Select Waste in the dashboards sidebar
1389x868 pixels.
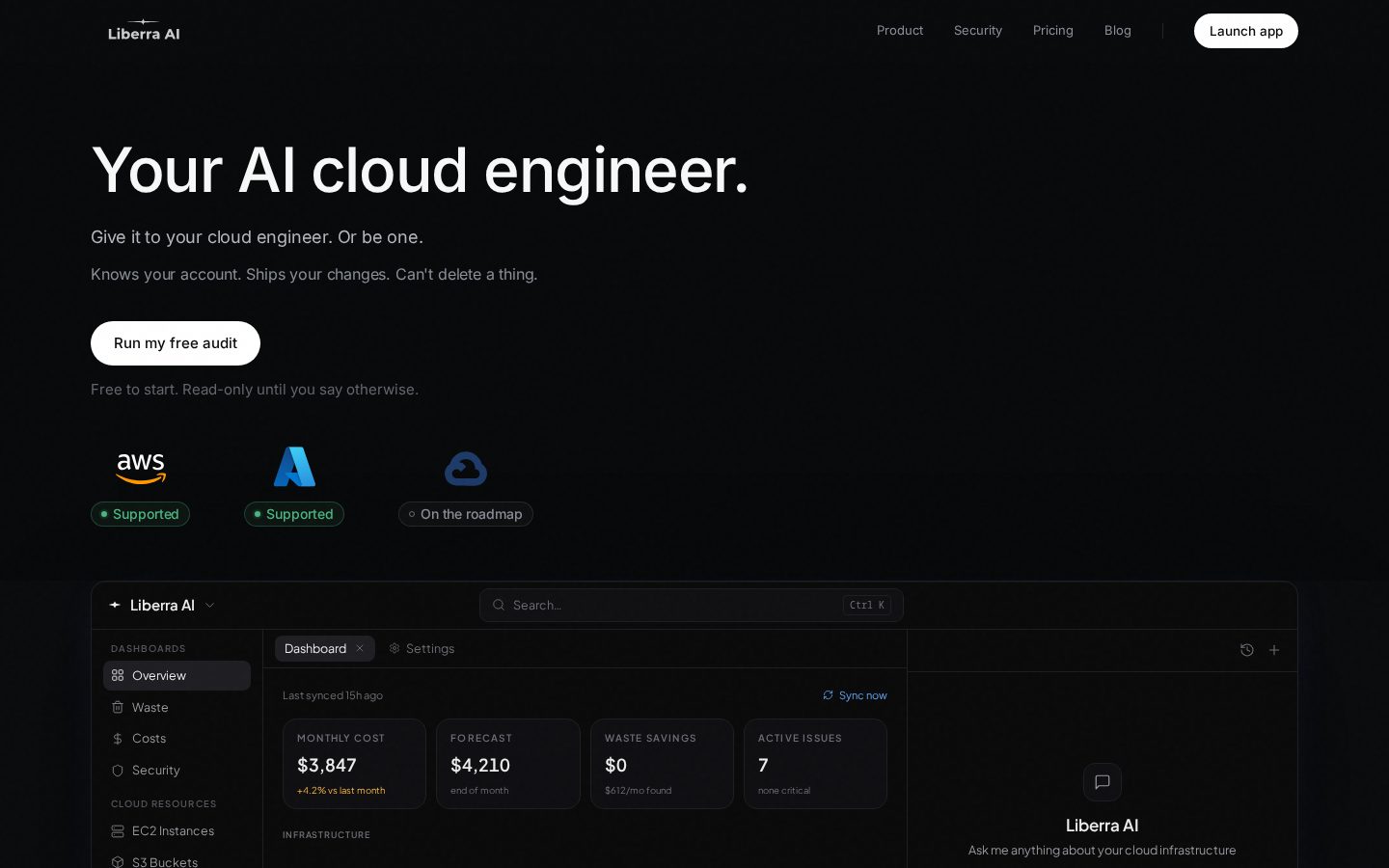pyautogui.click(x=177, y=707)
